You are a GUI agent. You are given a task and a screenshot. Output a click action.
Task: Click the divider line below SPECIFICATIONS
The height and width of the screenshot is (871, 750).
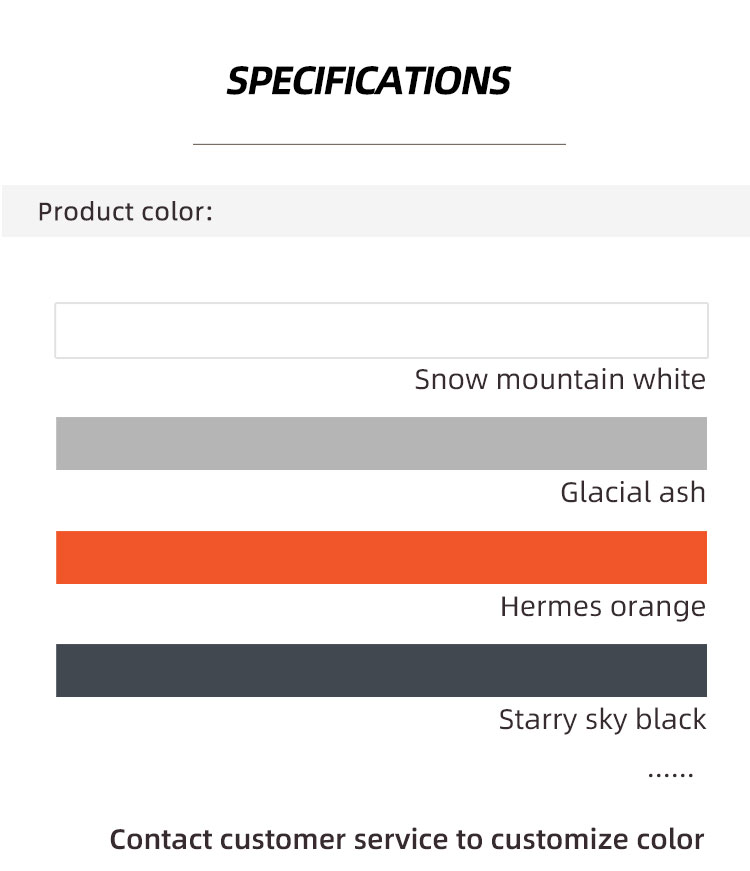[379, 144]
